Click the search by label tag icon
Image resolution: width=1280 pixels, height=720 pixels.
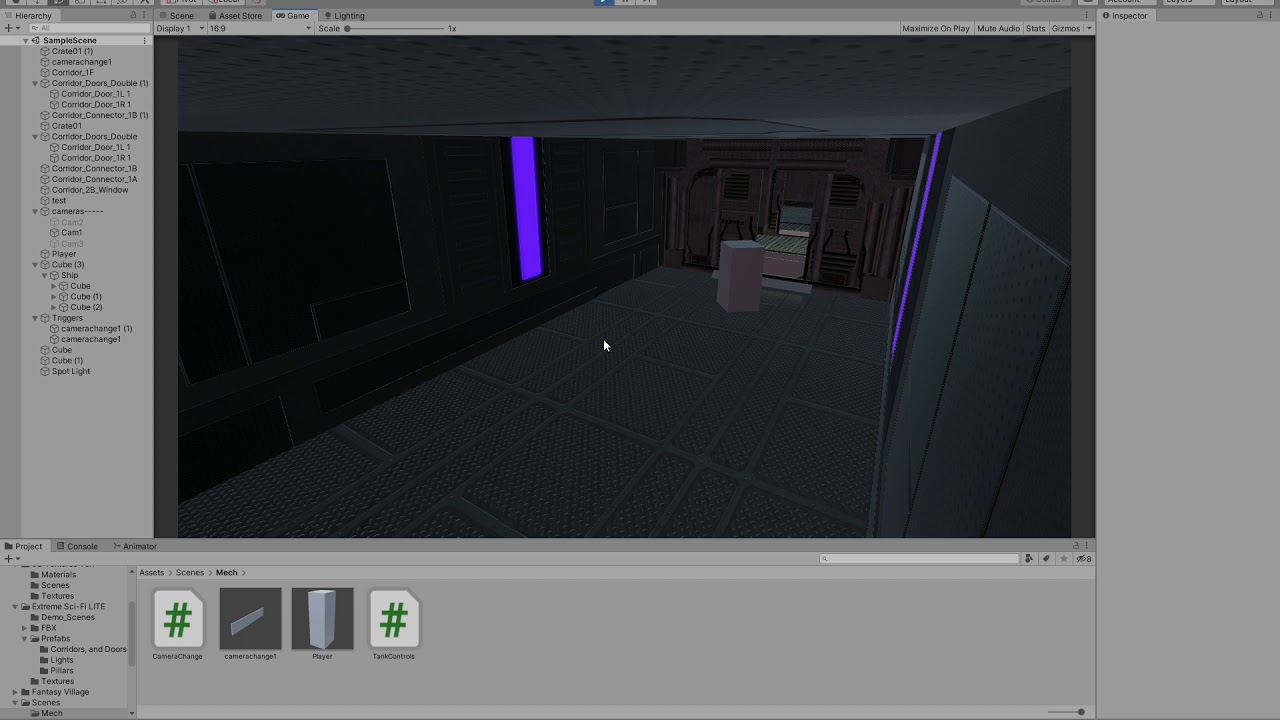pos(1046,559)
